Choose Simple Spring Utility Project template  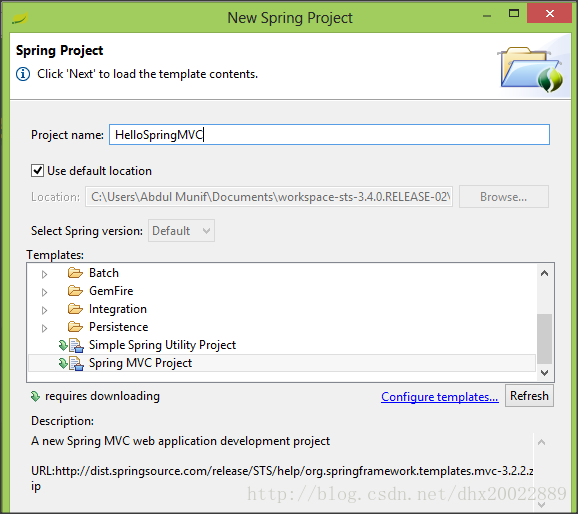pyautogui.click(x=162, y=345)
